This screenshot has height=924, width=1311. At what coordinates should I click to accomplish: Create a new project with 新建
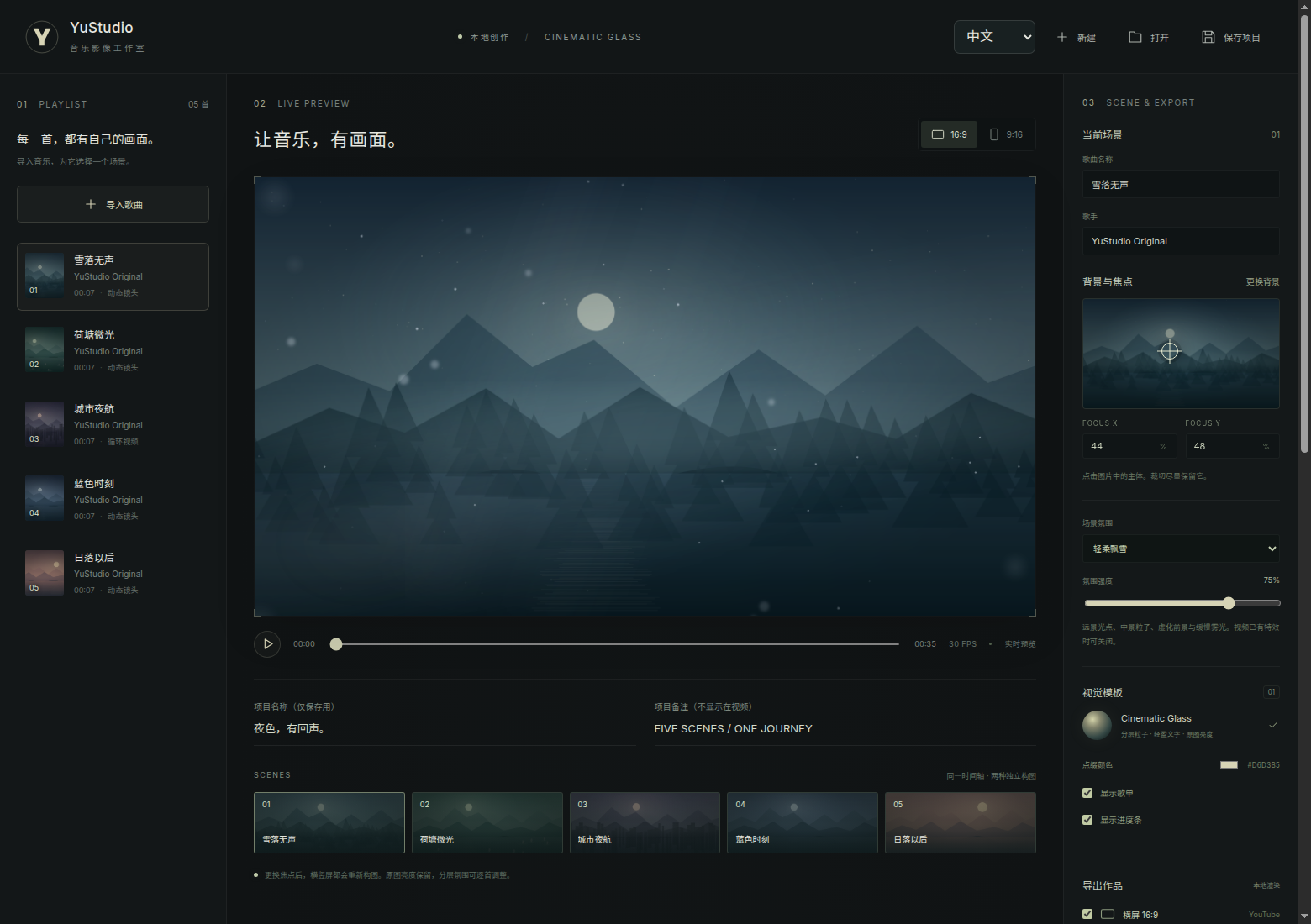click(x=1077, y=37)
